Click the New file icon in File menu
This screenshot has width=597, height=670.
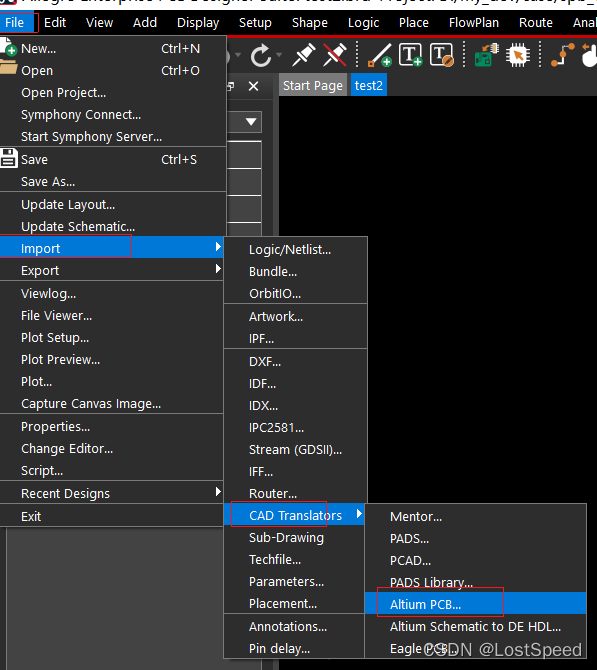pos(8,47)
